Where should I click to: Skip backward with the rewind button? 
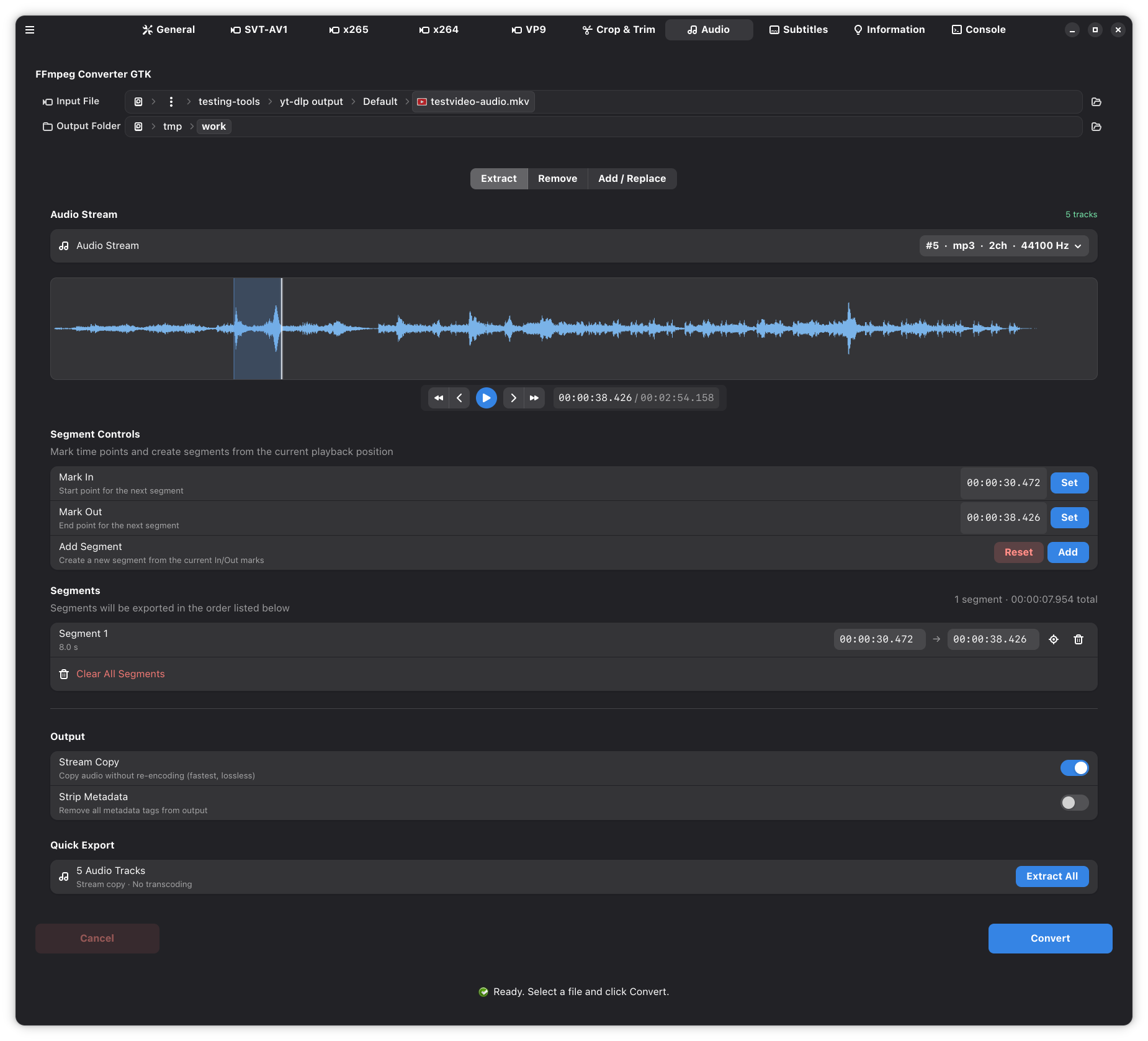(439, 398)
